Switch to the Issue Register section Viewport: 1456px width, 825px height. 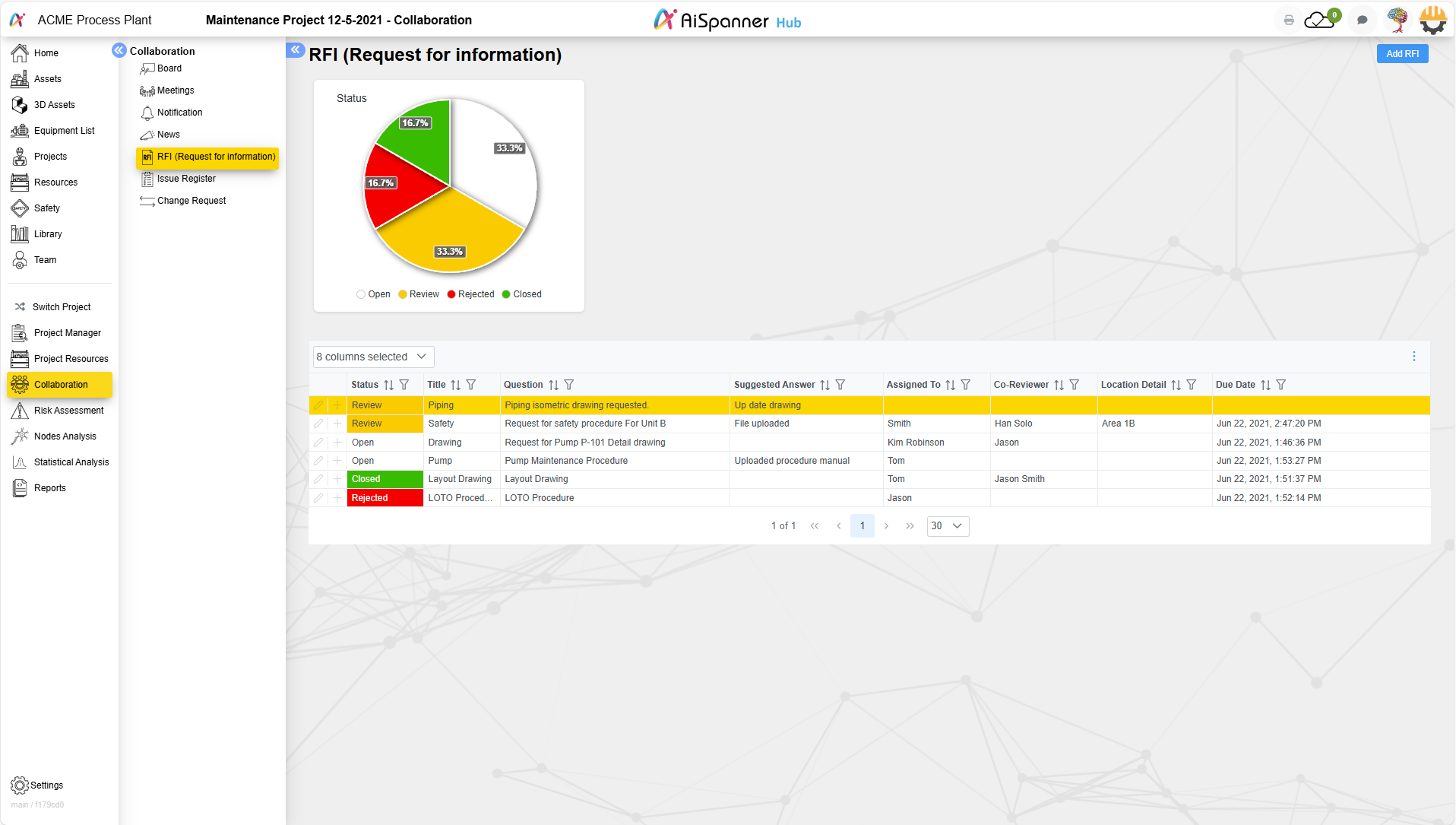tap(185, 178)
